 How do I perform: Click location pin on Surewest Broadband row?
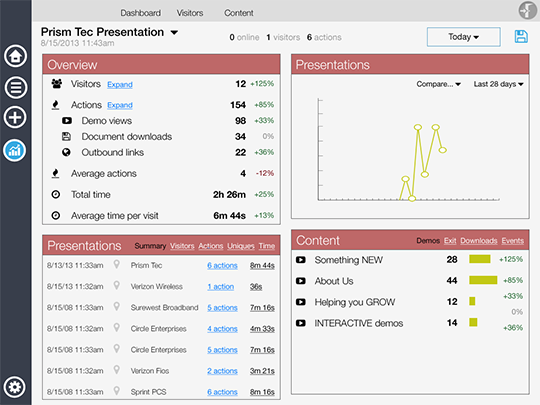click(117, 307)
